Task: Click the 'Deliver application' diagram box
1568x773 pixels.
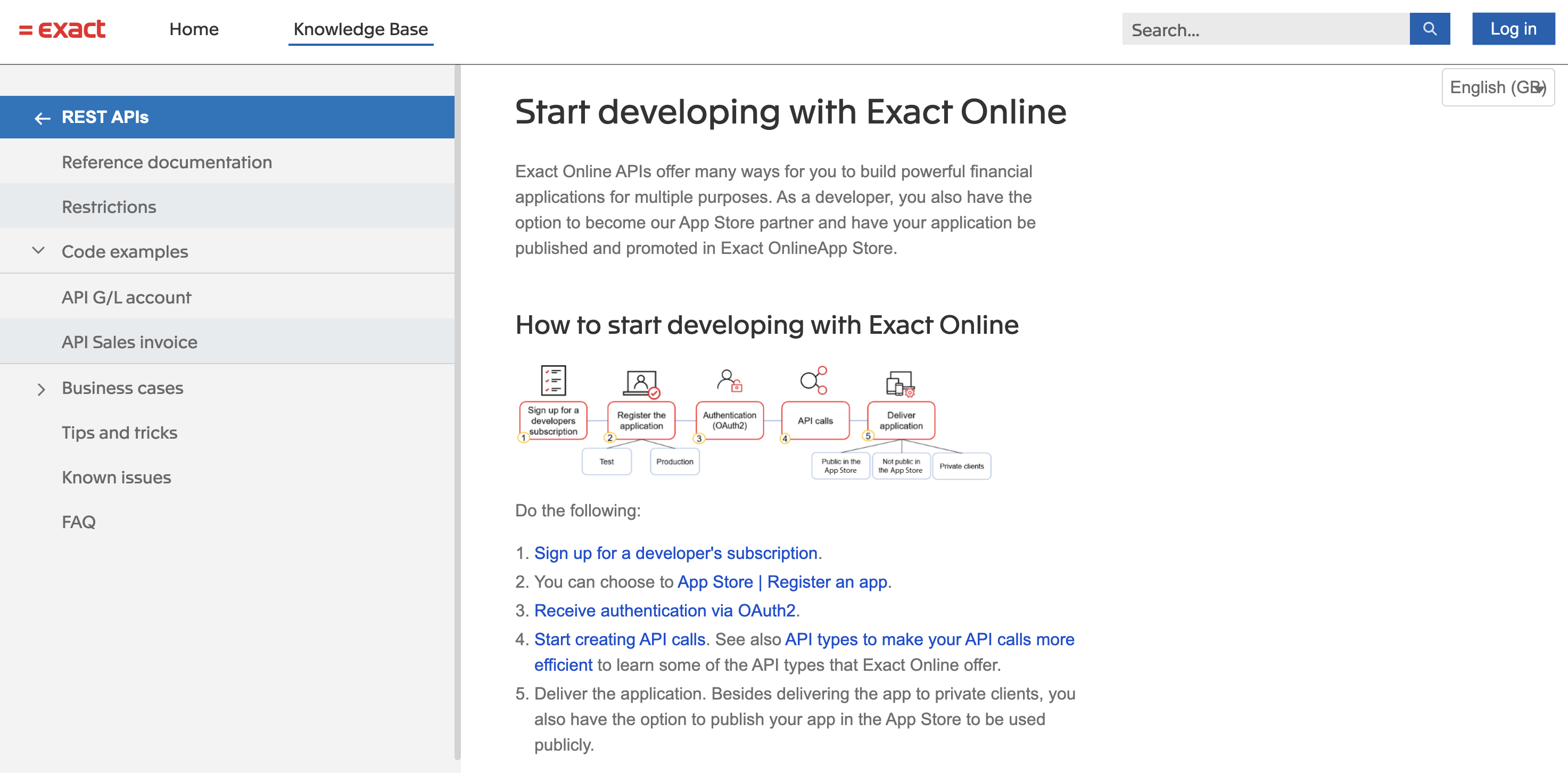Action: (x=901, y=420)
